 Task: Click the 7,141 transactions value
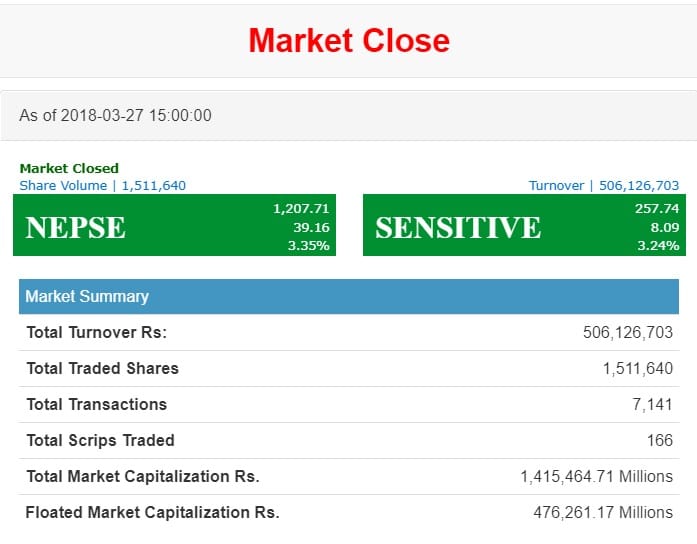click(x=652, y=404)
